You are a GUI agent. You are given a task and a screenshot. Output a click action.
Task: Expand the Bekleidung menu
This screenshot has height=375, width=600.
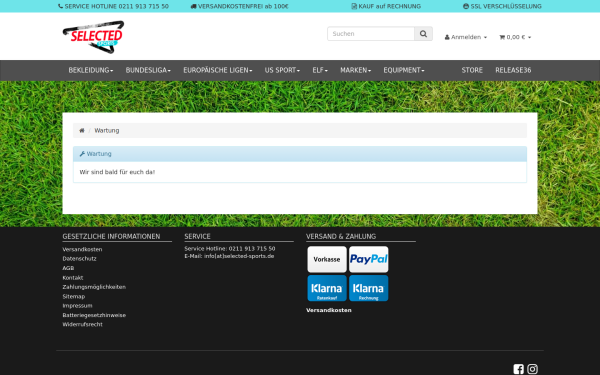tap(91, 70)
